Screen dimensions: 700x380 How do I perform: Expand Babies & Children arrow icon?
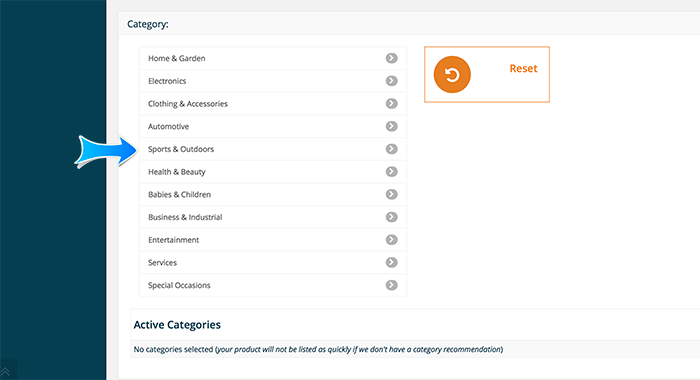pyautogui.click(x=392, y=194)
